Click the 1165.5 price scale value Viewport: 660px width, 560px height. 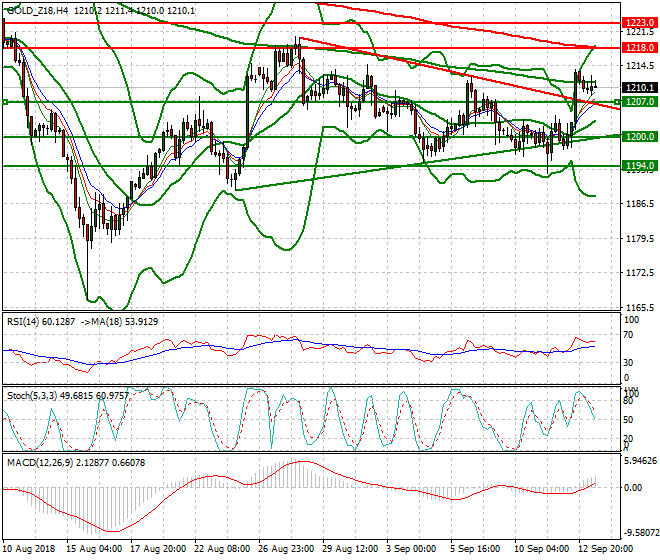pos(640,308)
